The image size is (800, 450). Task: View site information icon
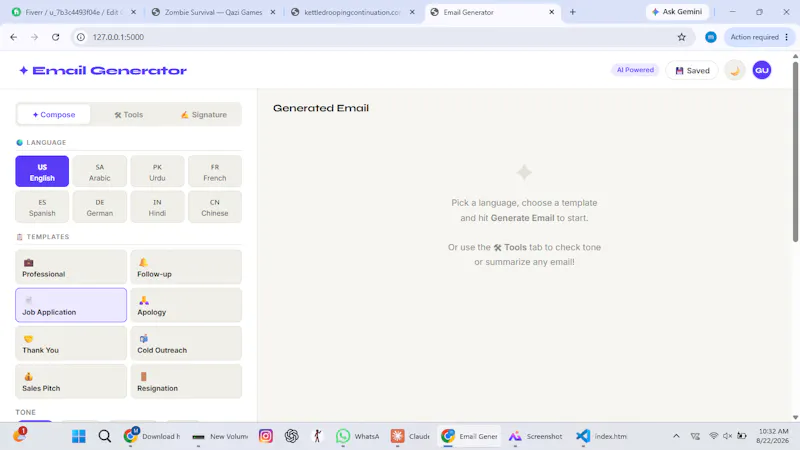pyautogui.click(x=81, y=37)
